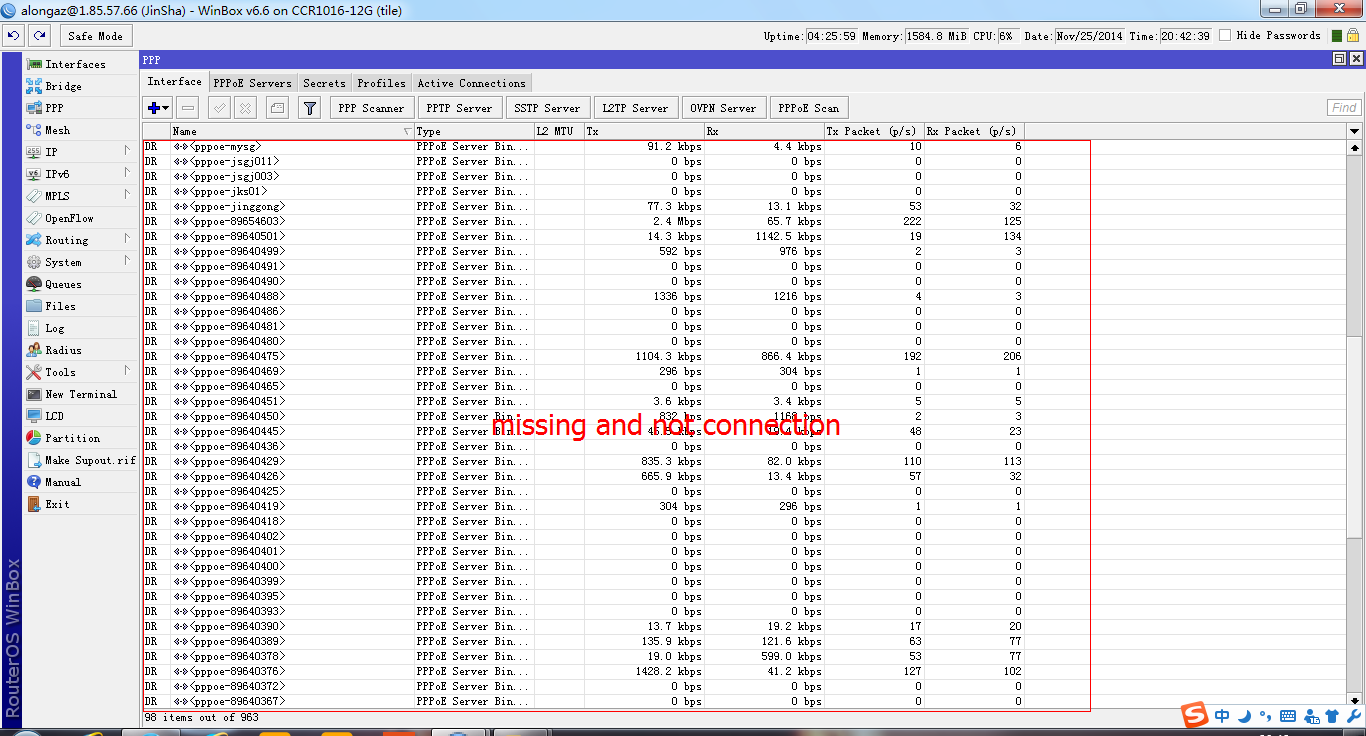Screen dimensions: 1366x736
Task: Toggle Safe Mode on
Action: tap(95, 34)
